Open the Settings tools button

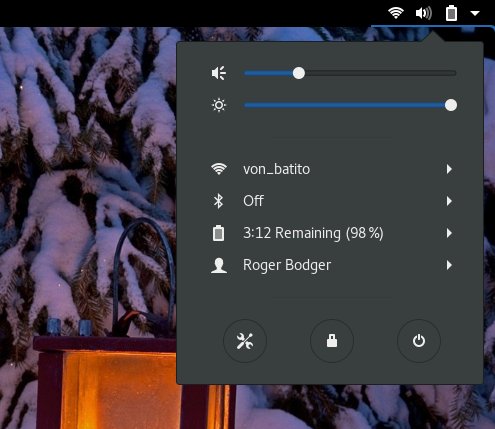point(245,341)
